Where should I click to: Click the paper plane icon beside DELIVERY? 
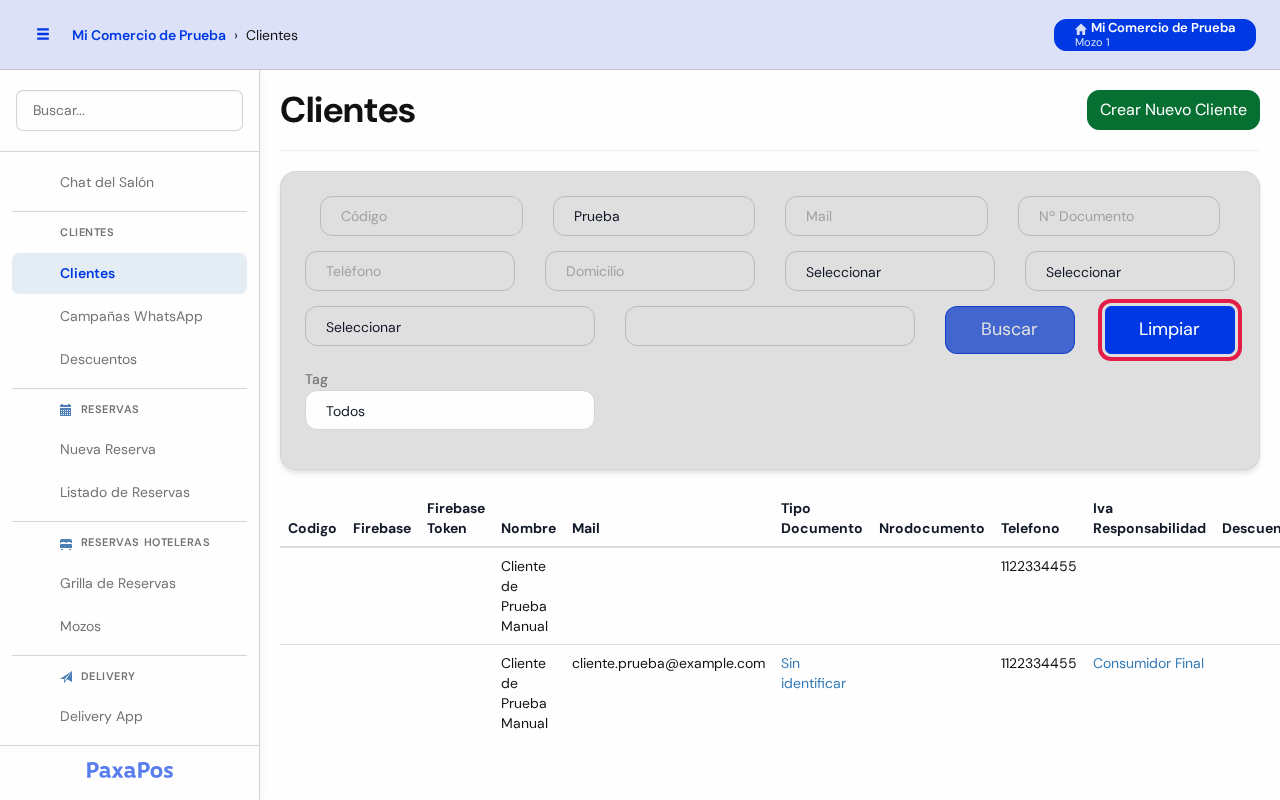(66, 677)
